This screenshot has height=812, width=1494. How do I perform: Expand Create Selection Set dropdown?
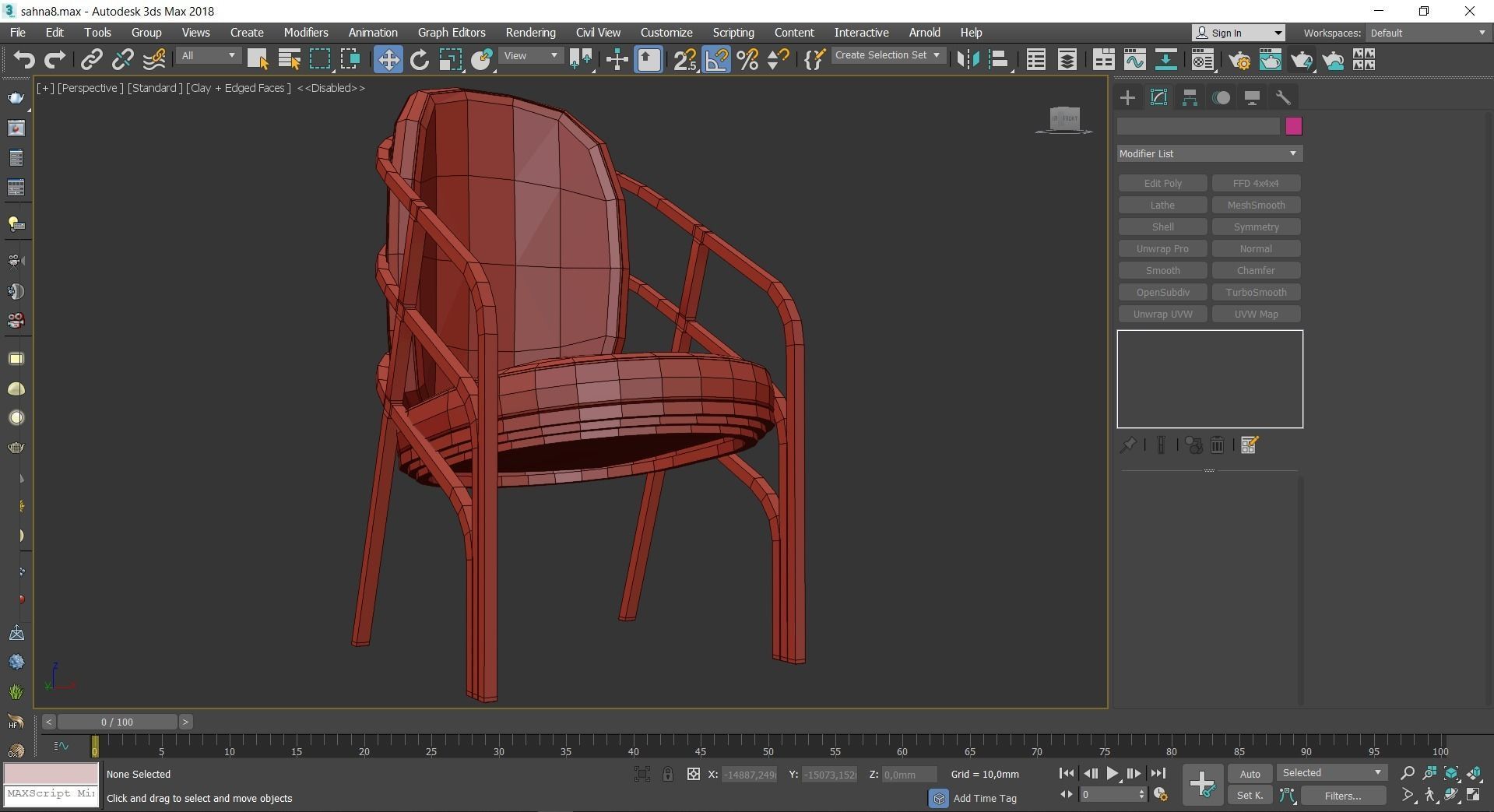[x=888, y=55]
